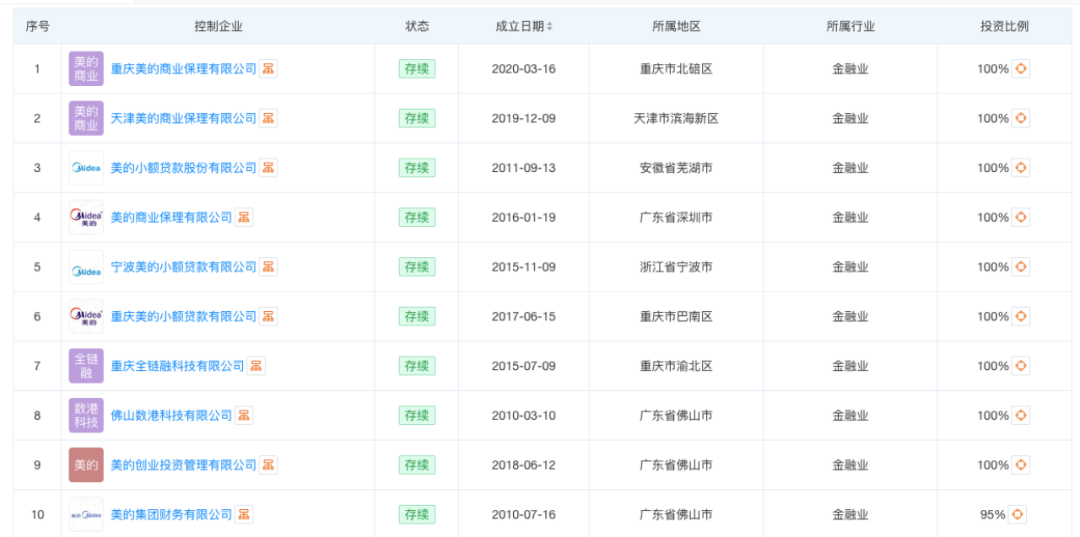
Task: Click investment path icon in row 6 (重庆市巴南区)
Action: click(1021, 317)
